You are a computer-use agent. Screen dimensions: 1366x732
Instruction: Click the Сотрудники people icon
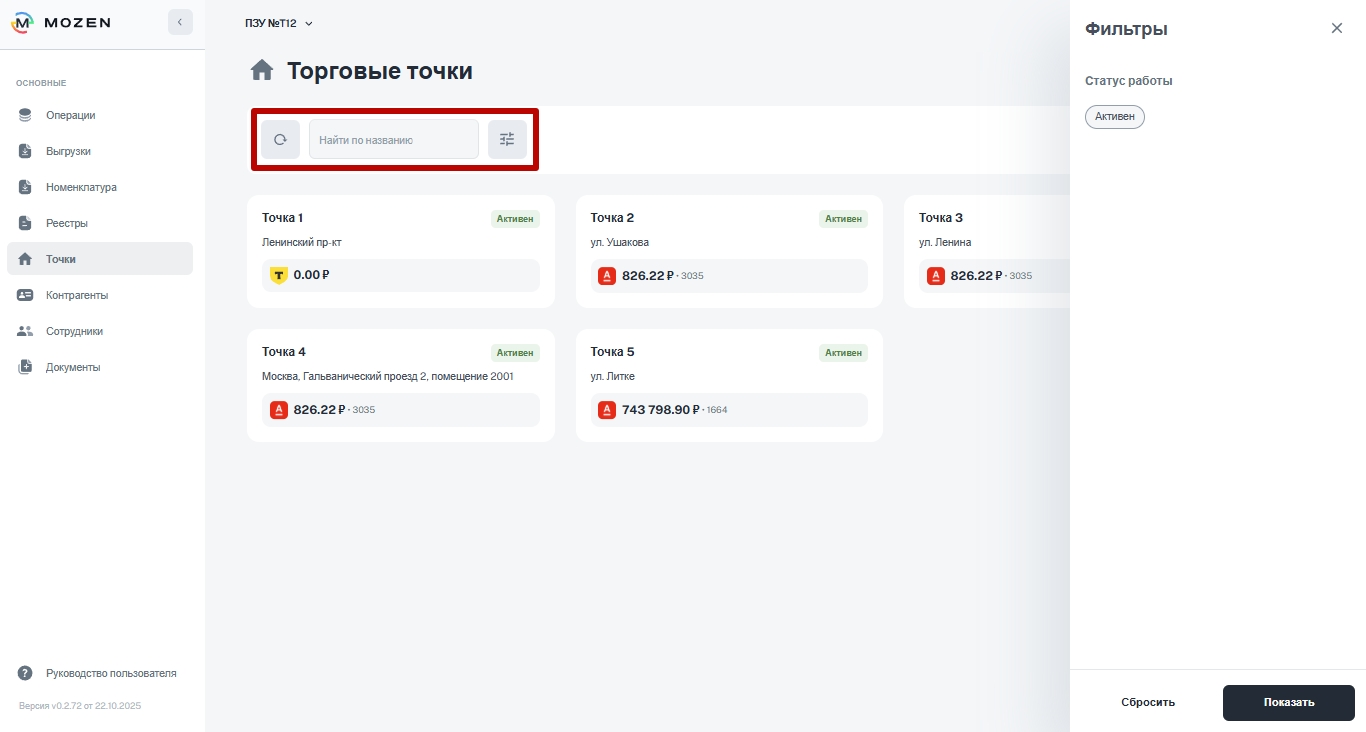point(25,331)
